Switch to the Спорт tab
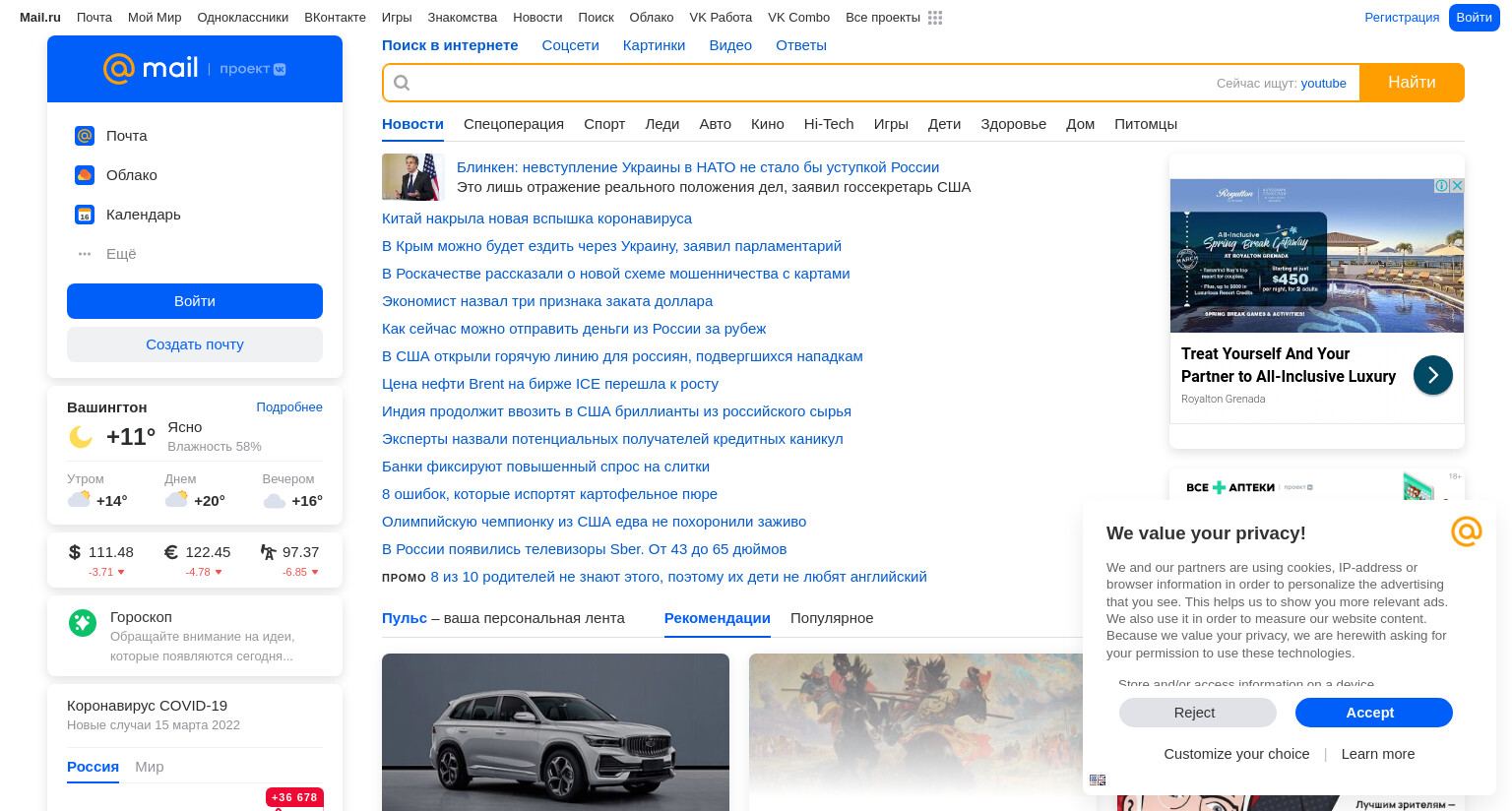This screenshot has width=1512, height=811. click(604, 124)
